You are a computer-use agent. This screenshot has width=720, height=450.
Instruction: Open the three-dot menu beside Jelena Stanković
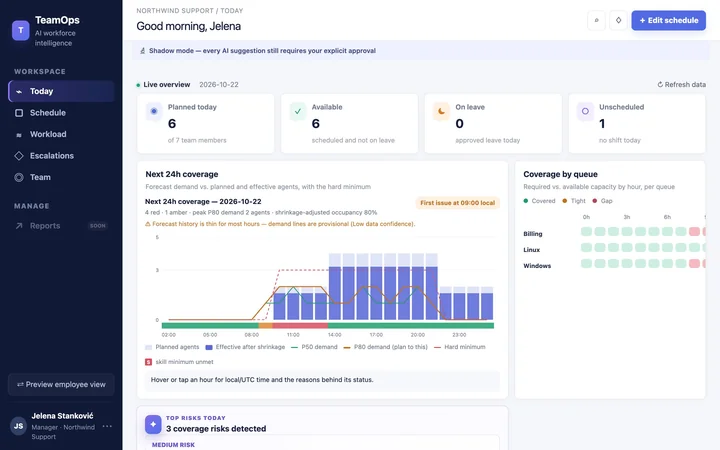pos(107,426)
